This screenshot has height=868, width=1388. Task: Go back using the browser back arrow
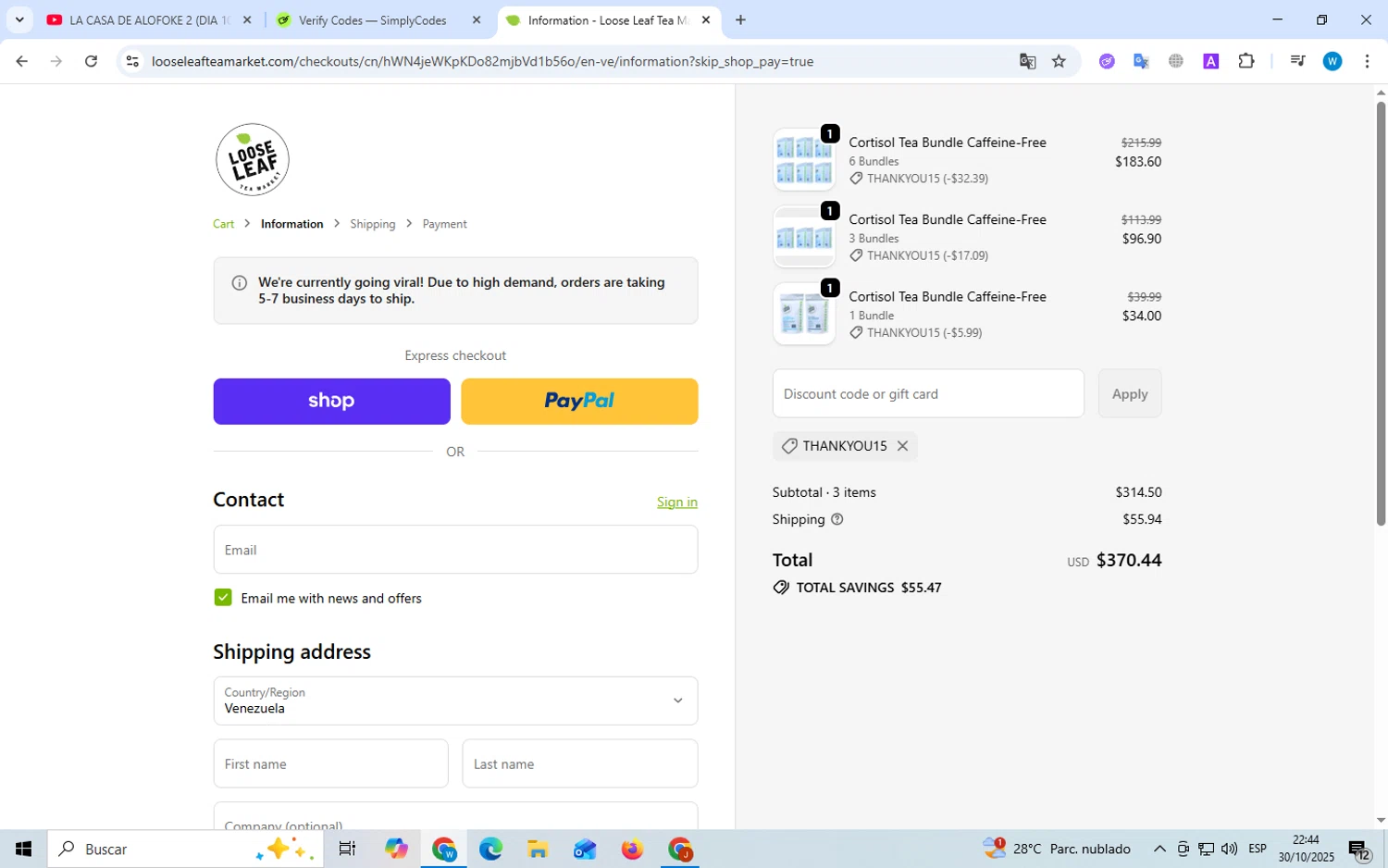[21, 61]
